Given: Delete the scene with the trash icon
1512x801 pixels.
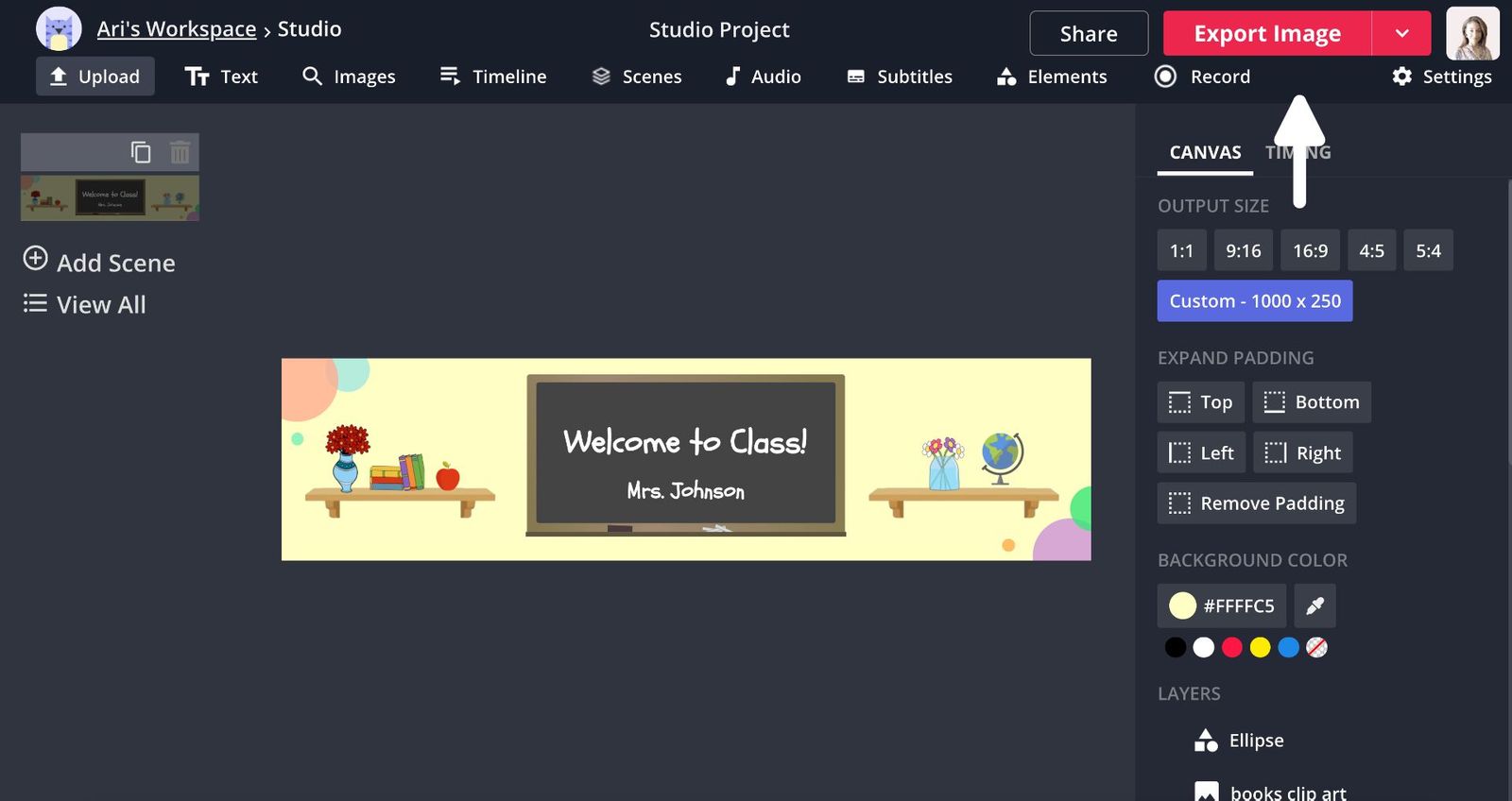Looking at the screenshot, I should coord(180,152).
